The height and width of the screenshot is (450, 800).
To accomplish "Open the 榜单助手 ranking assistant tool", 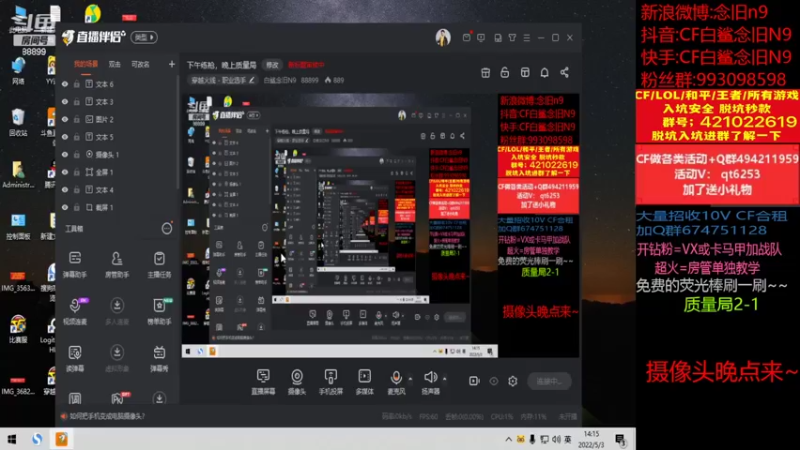I will pyautogui.click(x=159, y=311).
